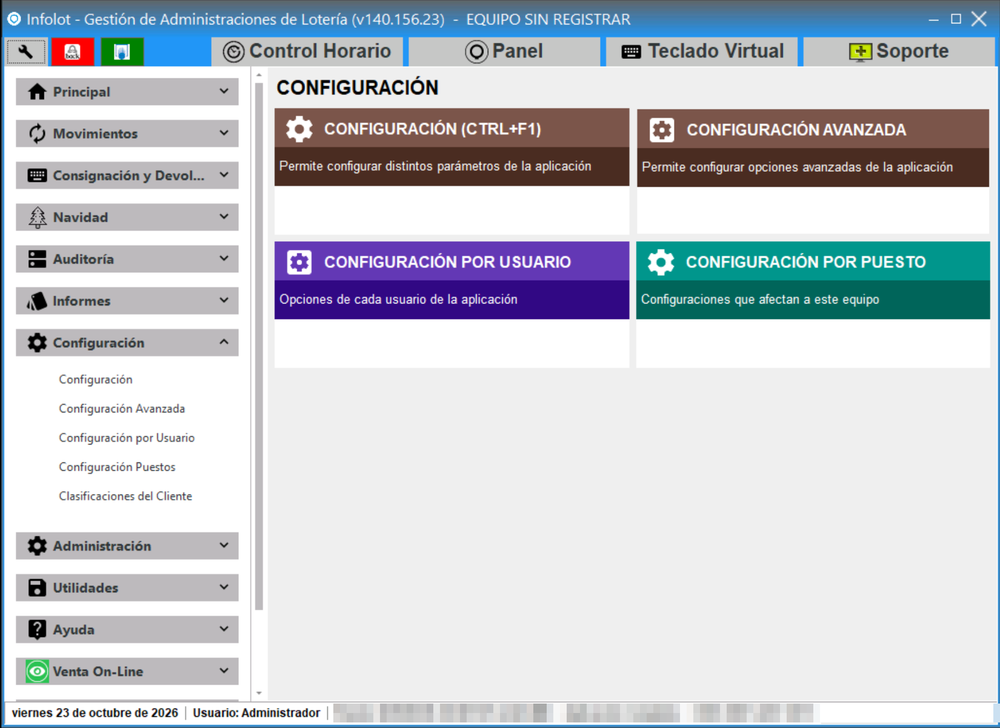The width and height of the screenshot is (1000, 728).
Task: Click the Ayuda question mark icon
Action: pyautogui.click(x=37, y=630)
